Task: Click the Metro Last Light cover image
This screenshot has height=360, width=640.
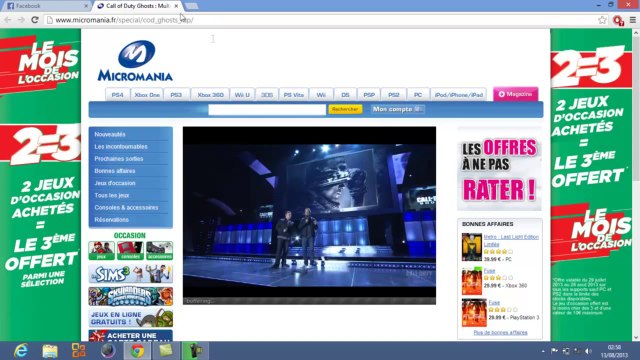Action: [472, 247]
